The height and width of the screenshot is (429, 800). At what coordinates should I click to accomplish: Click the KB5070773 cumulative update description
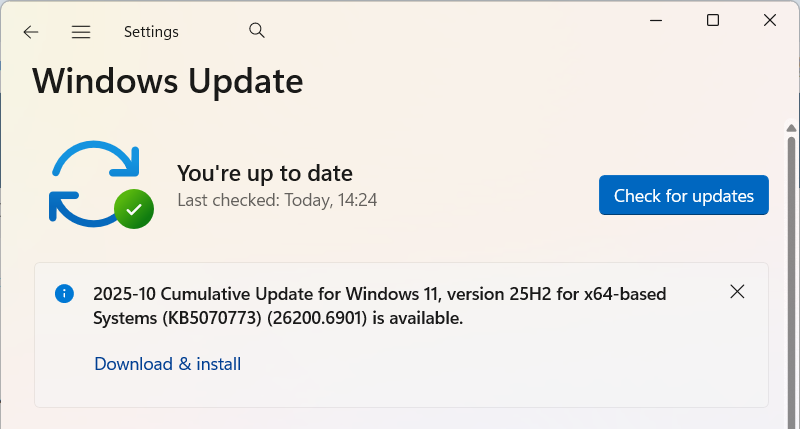click(x=379, y=306)
